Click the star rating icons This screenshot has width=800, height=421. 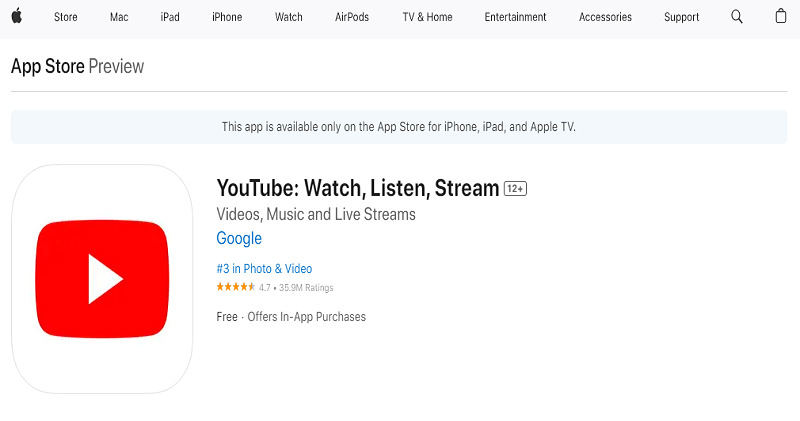point(235,288)
